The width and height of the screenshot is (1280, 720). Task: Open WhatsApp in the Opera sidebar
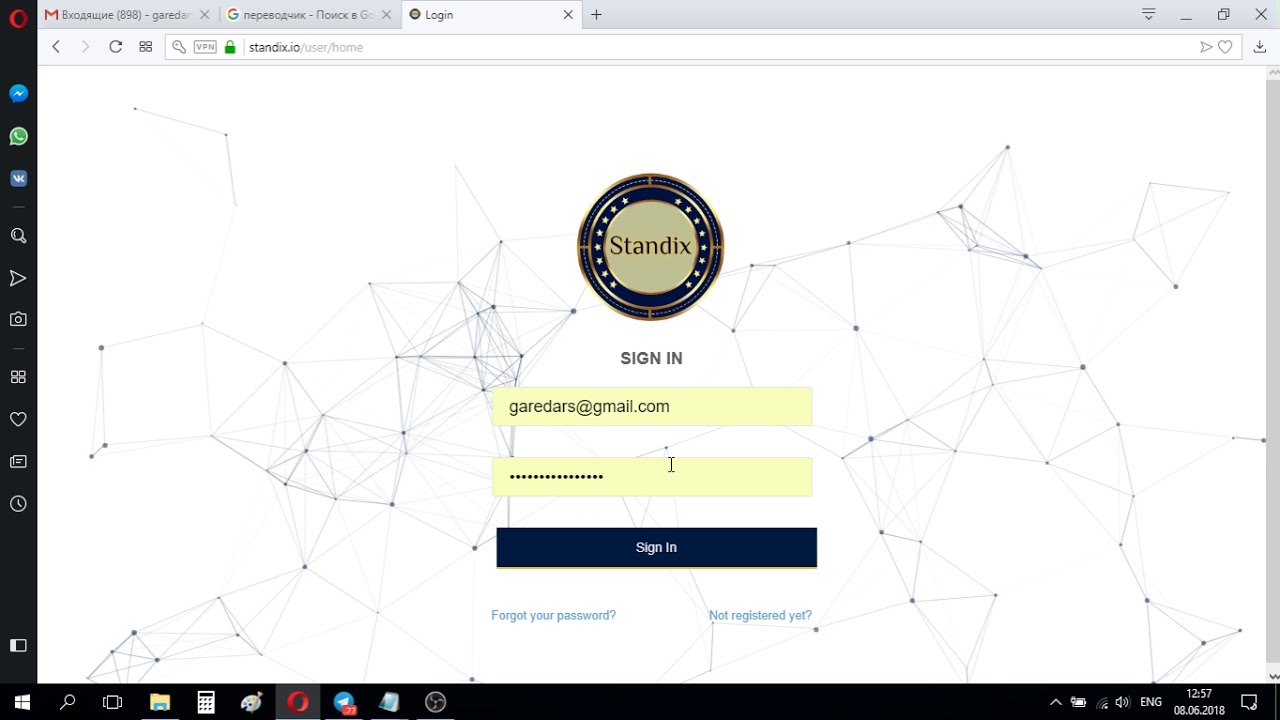click(18, 136)
